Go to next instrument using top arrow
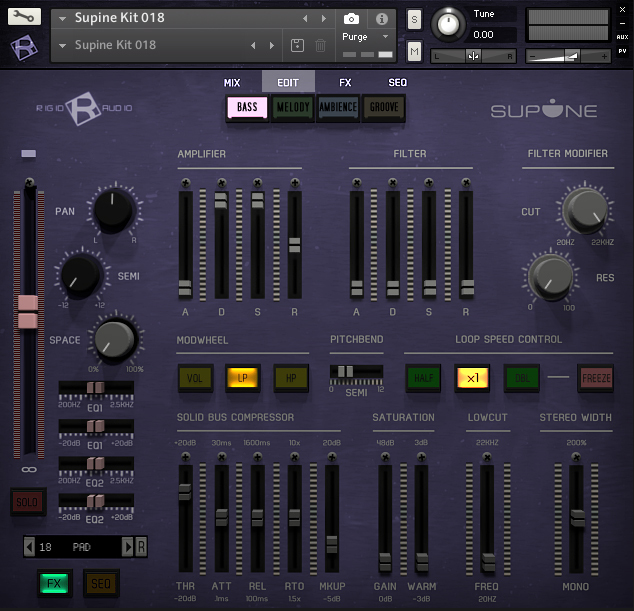The image size is (634, 611). coord(323,18)
